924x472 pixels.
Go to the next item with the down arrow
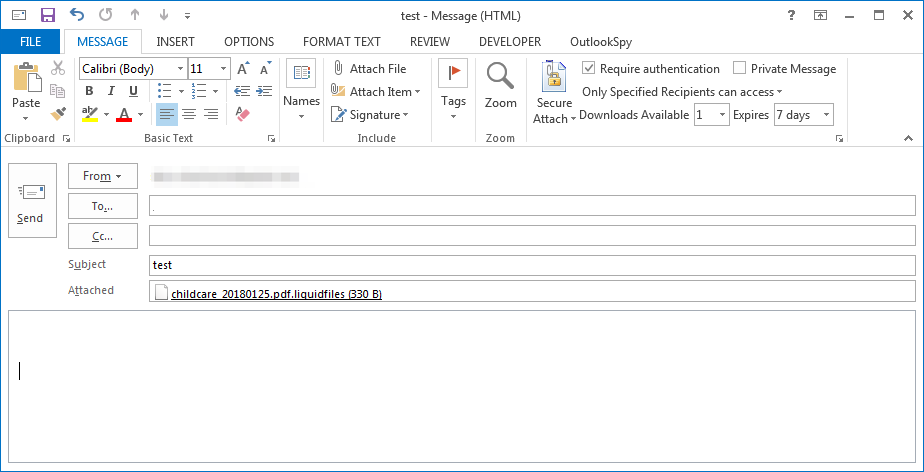point(164,15)
